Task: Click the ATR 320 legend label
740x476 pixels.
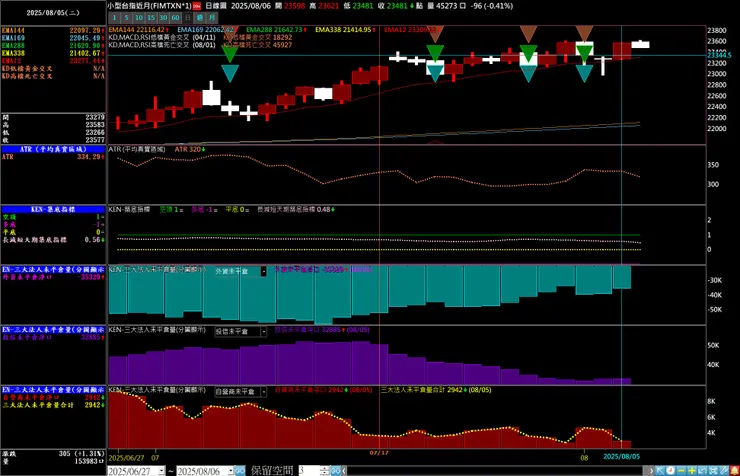Action: coord(190,149)
